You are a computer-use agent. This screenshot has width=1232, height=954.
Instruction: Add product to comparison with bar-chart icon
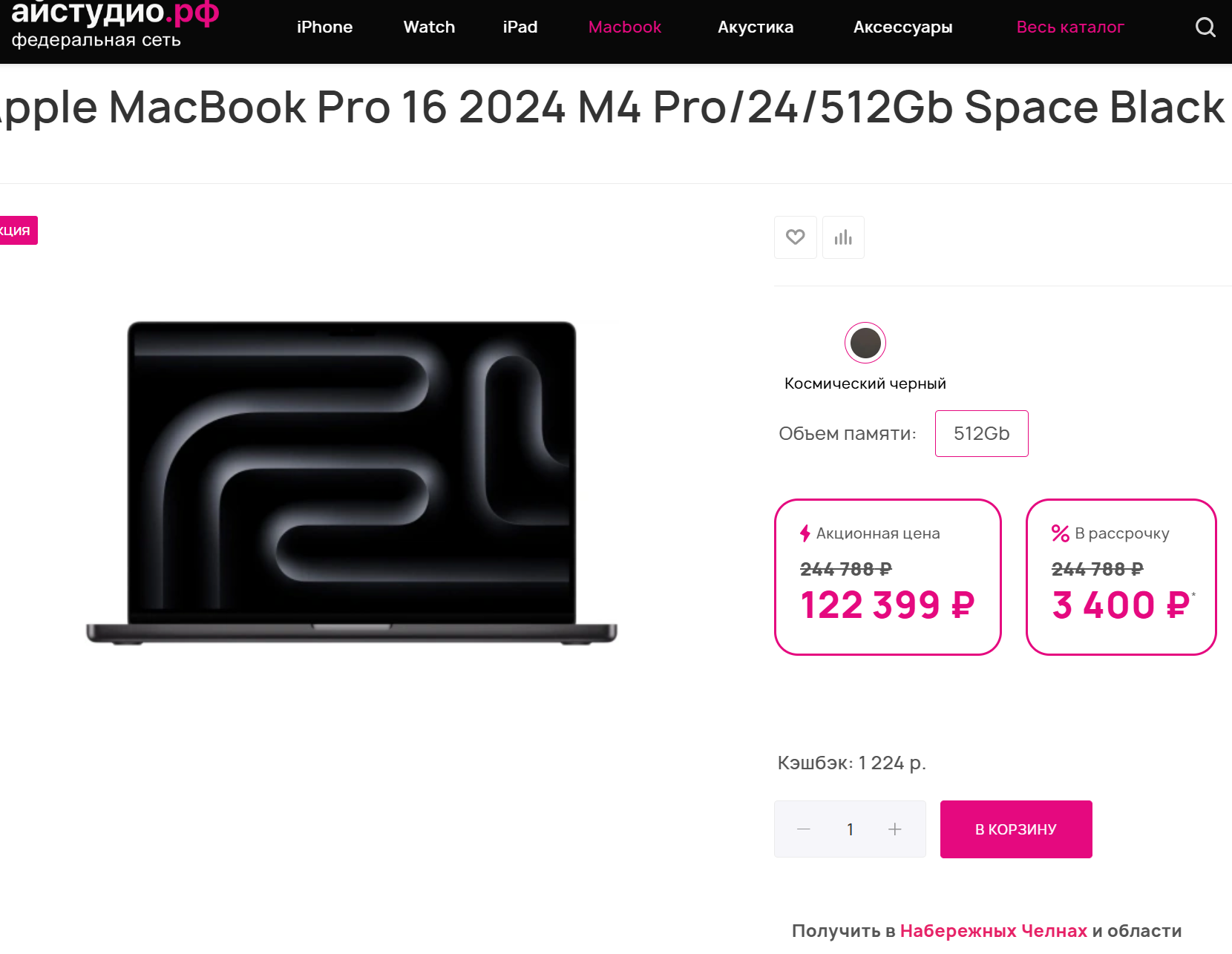843,237
